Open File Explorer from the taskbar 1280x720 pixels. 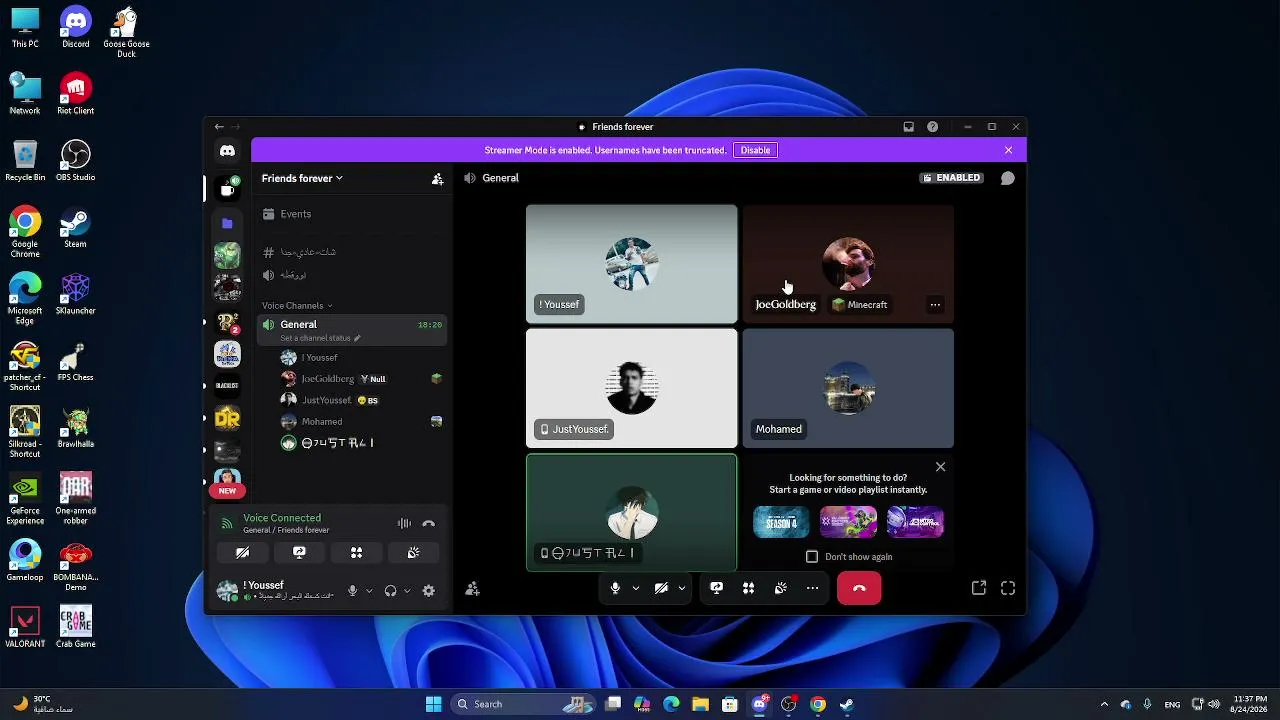(700, 704)
